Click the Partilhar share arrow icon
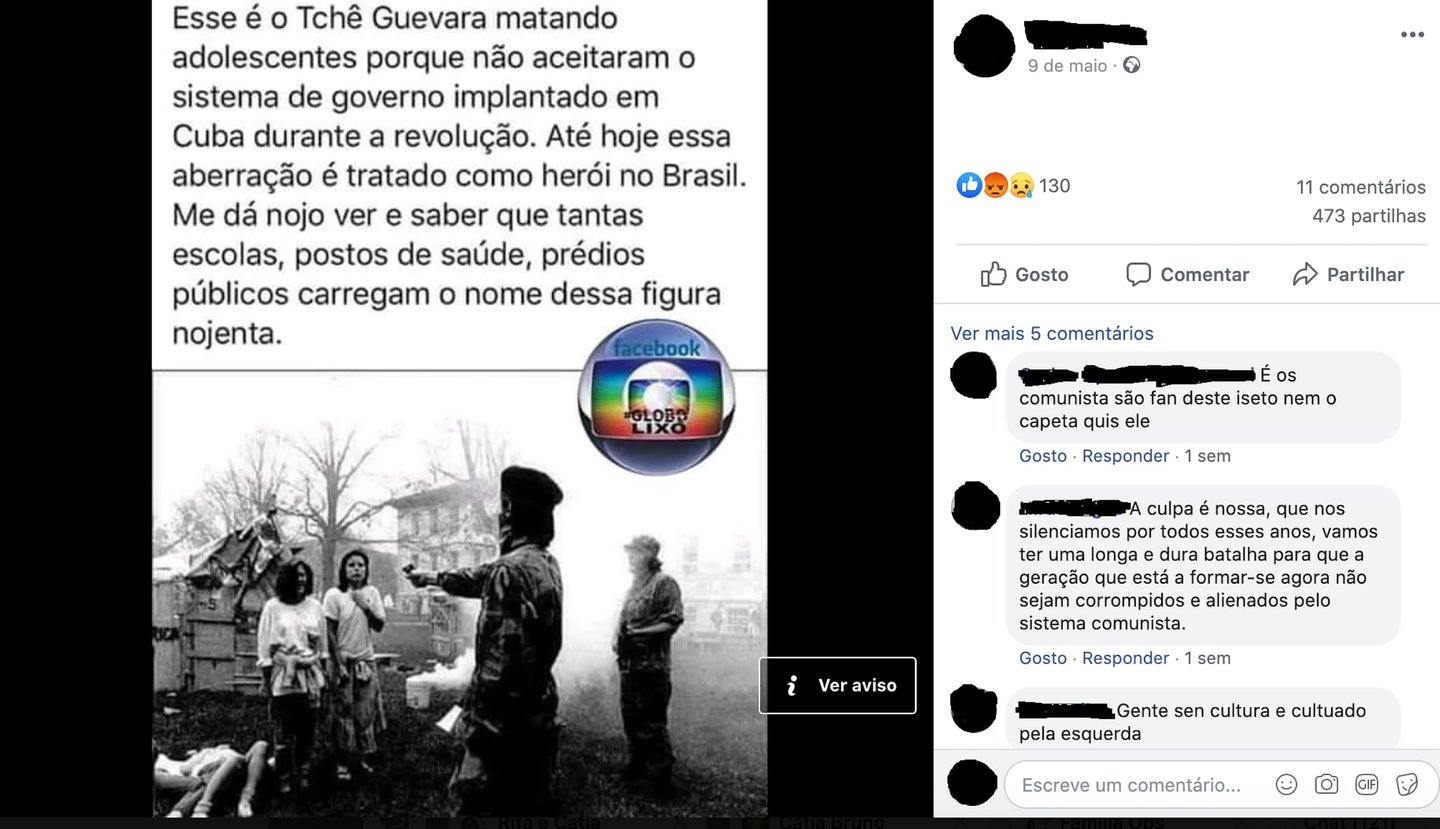Screen dimensions: 1440x829 [x=1305, y=274]
